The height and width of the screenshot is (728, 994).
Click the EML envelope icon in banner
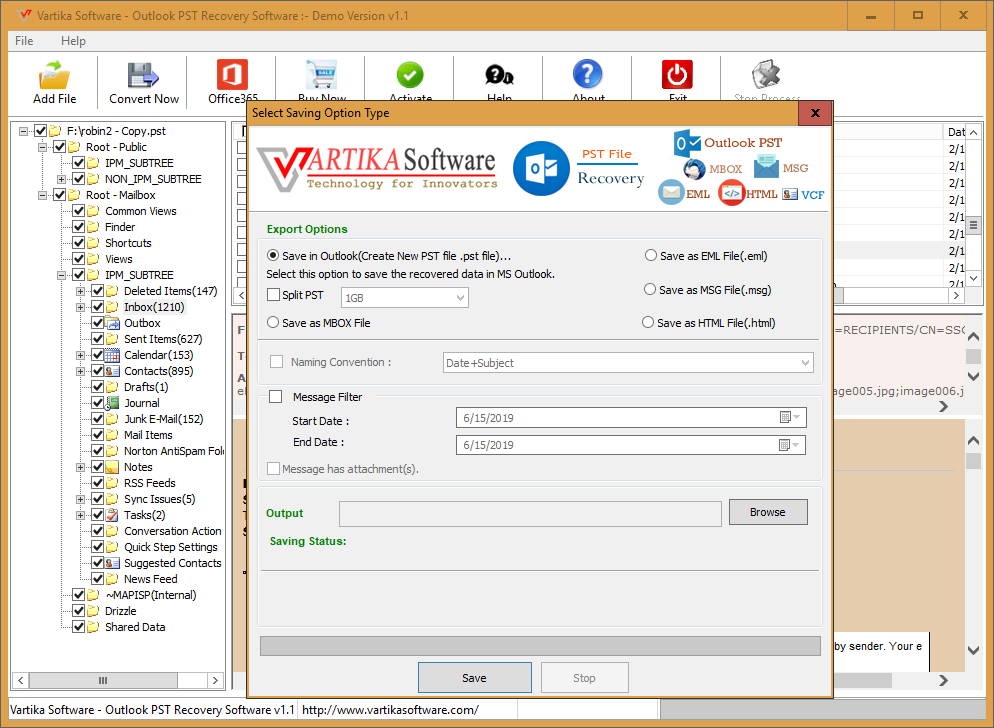[671, 193]
